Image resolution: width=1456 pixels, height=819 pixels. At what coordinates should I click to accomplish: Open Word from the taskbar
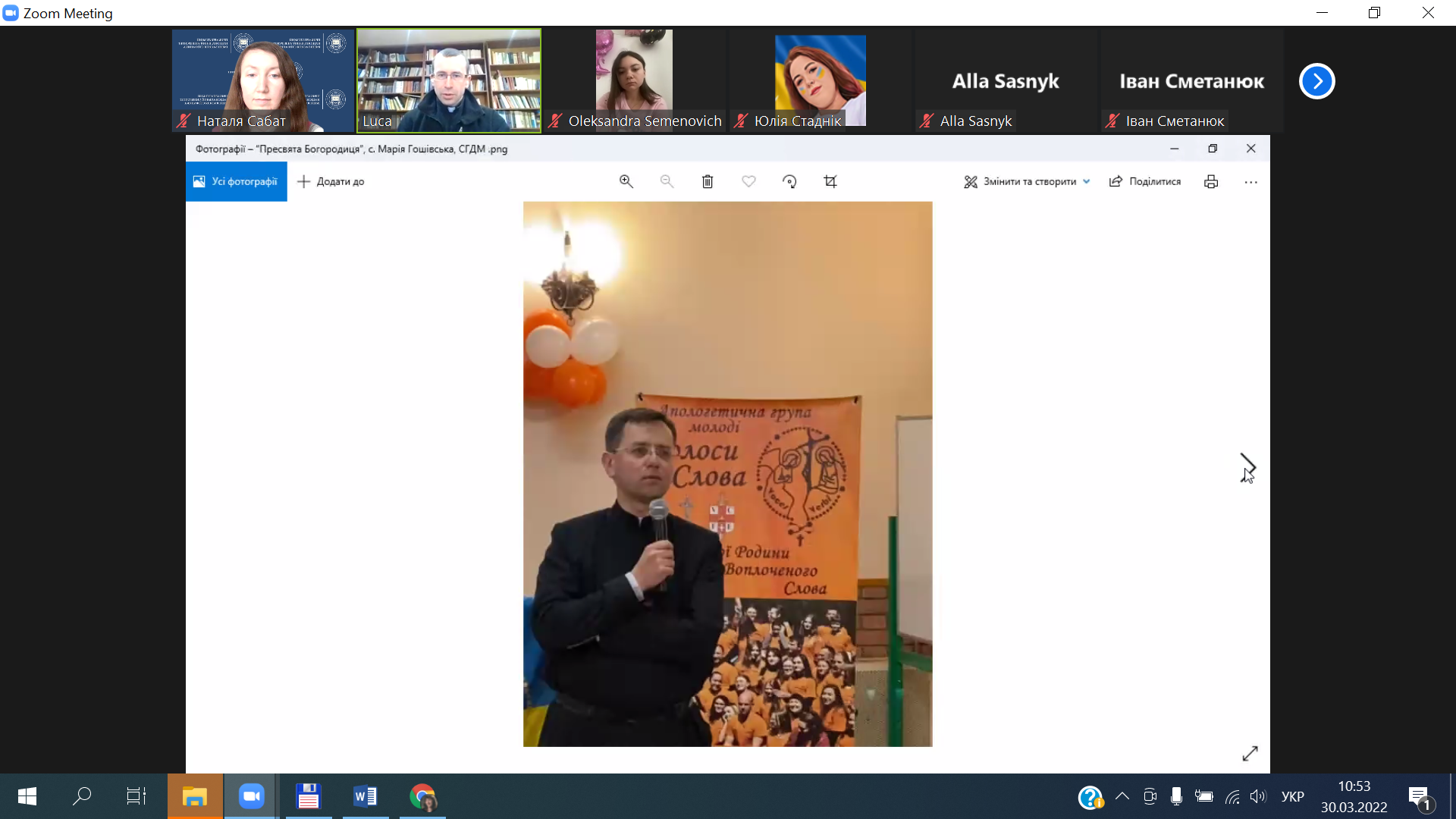pos(365,796)
